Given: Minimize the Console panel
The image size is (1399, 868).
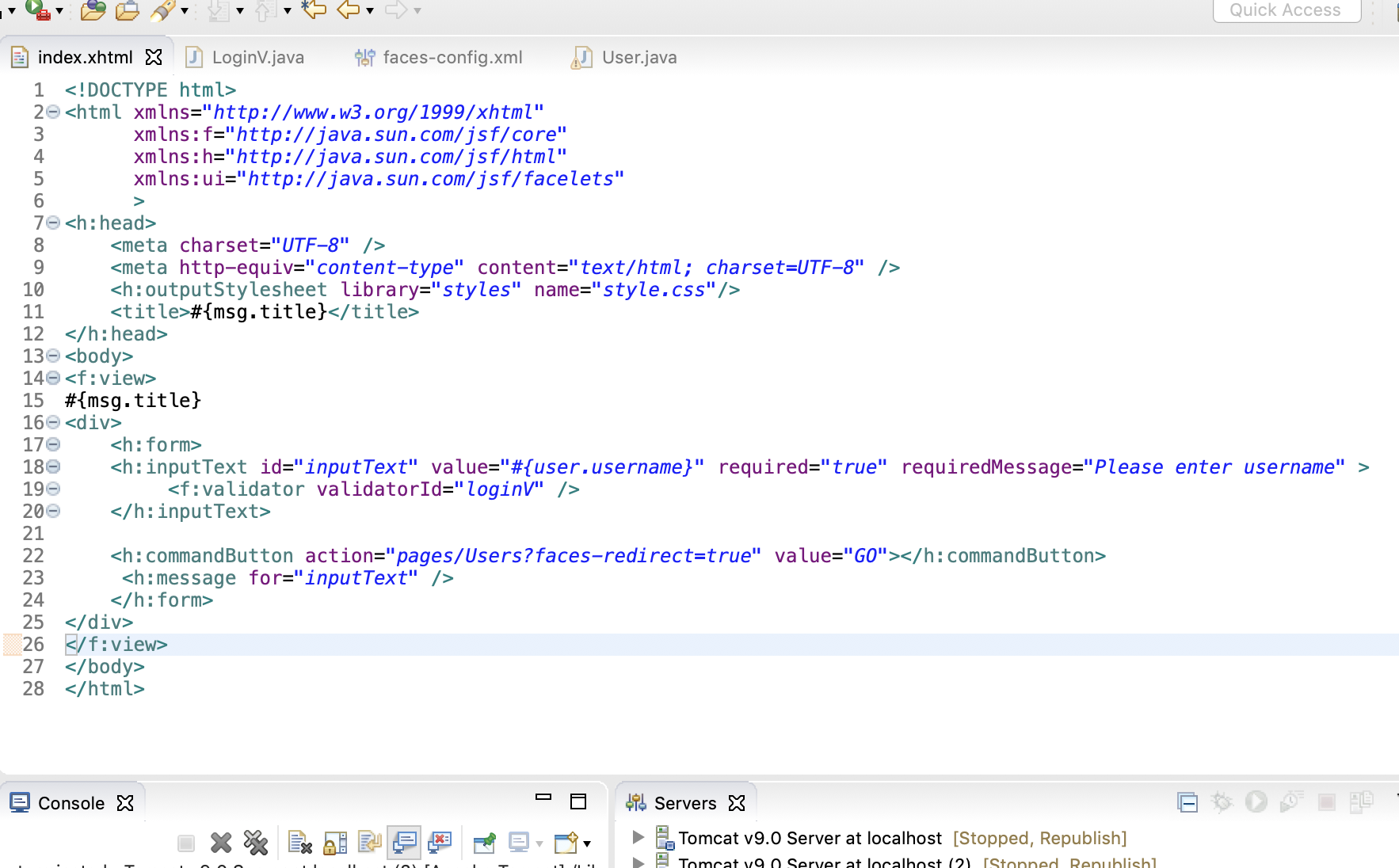Looking at the screenshot, I should [x=543, y=798].
